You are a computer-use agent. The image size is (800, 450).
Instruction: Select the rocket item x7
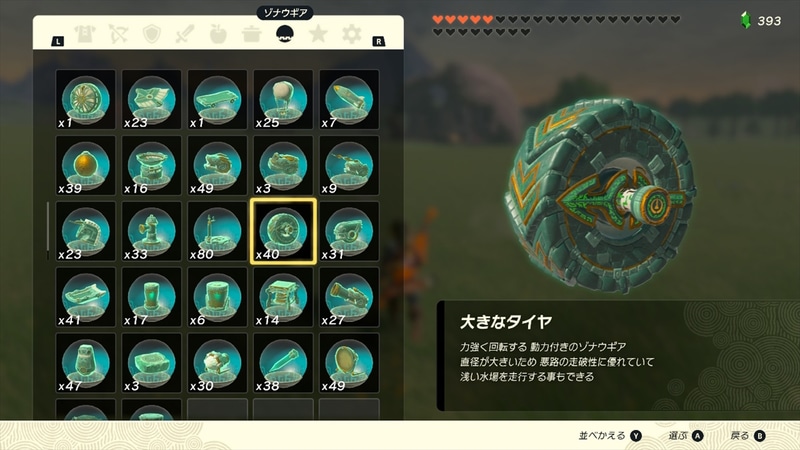click(349, 99)
